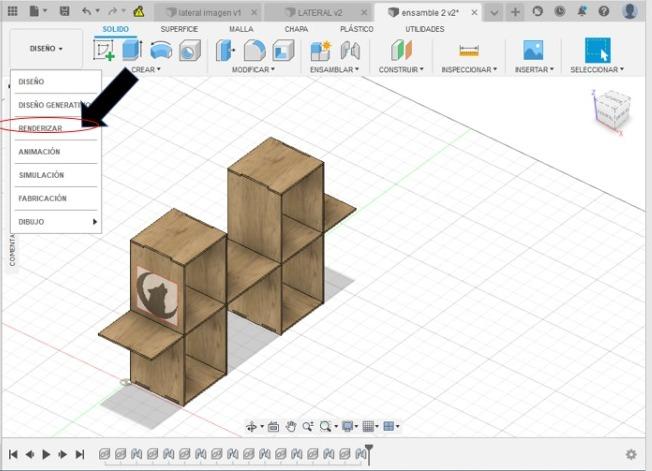Screen dimensions: 652x471
Task: Select RENDERIZAR from workspace menu
Action: (40, 128)
